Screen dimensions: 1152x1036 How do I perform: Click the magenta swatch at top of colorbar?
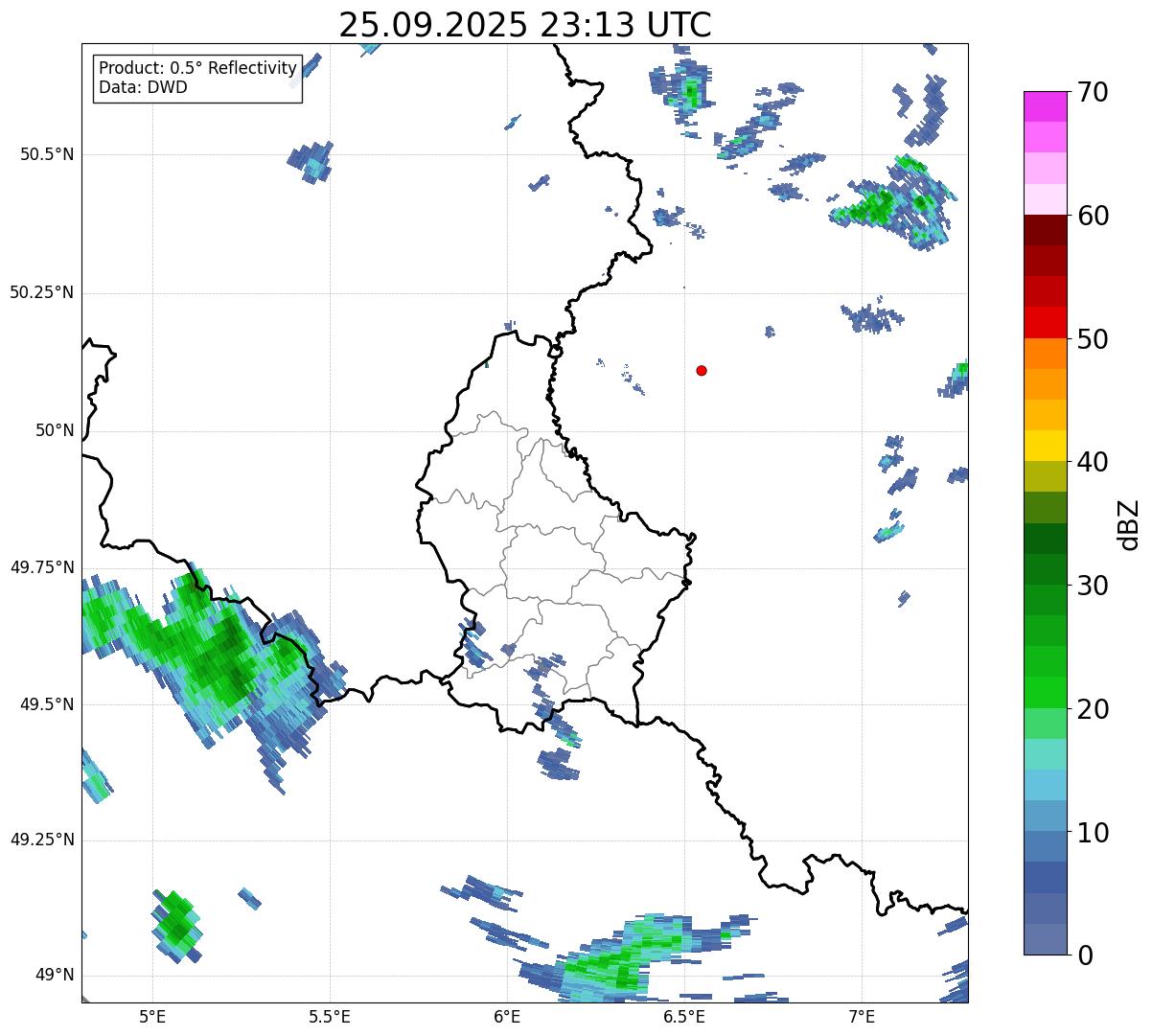click(x=1046, y=106)
